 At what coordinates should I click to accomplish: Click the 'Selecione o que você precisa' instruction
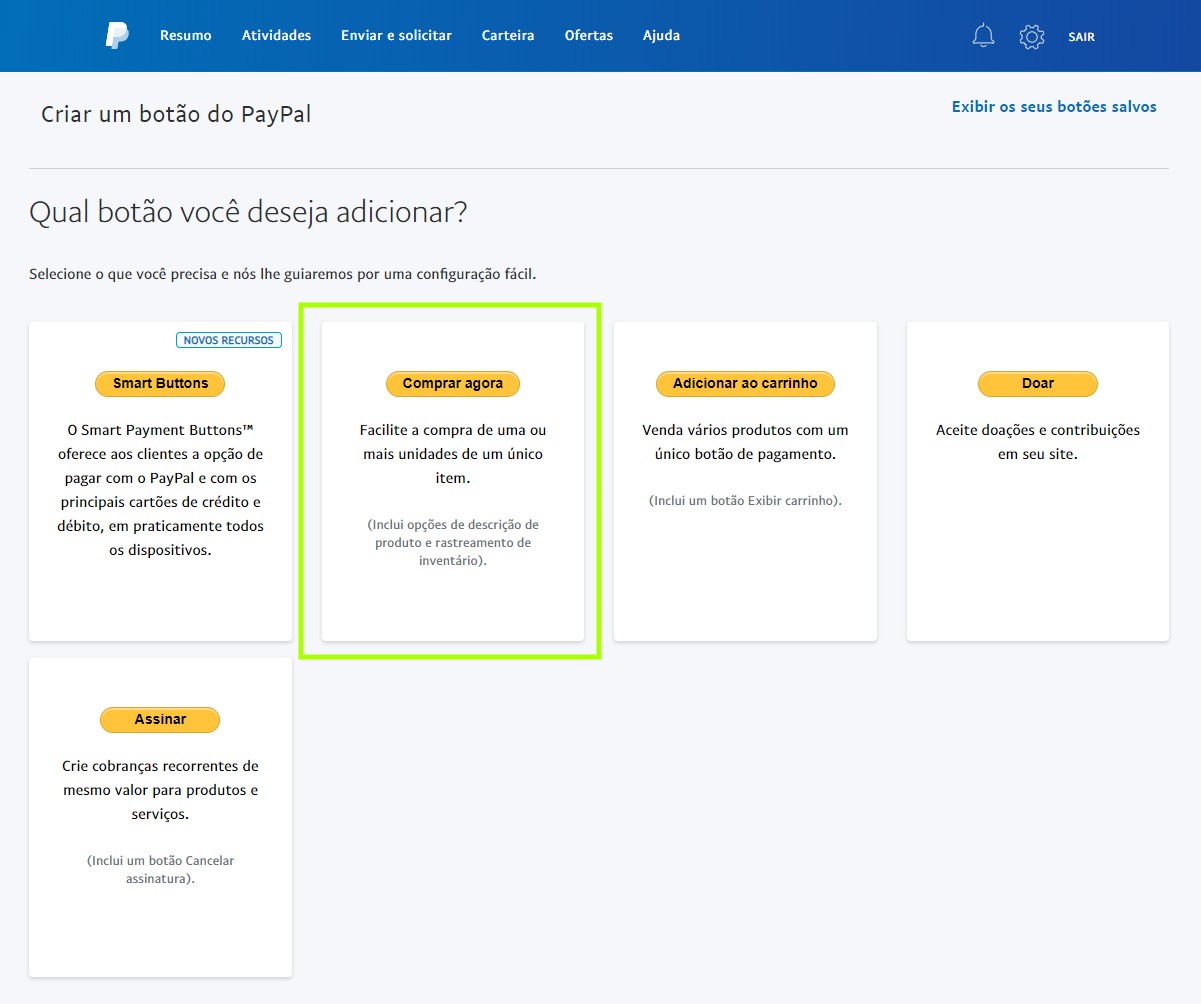click(283, 274)
